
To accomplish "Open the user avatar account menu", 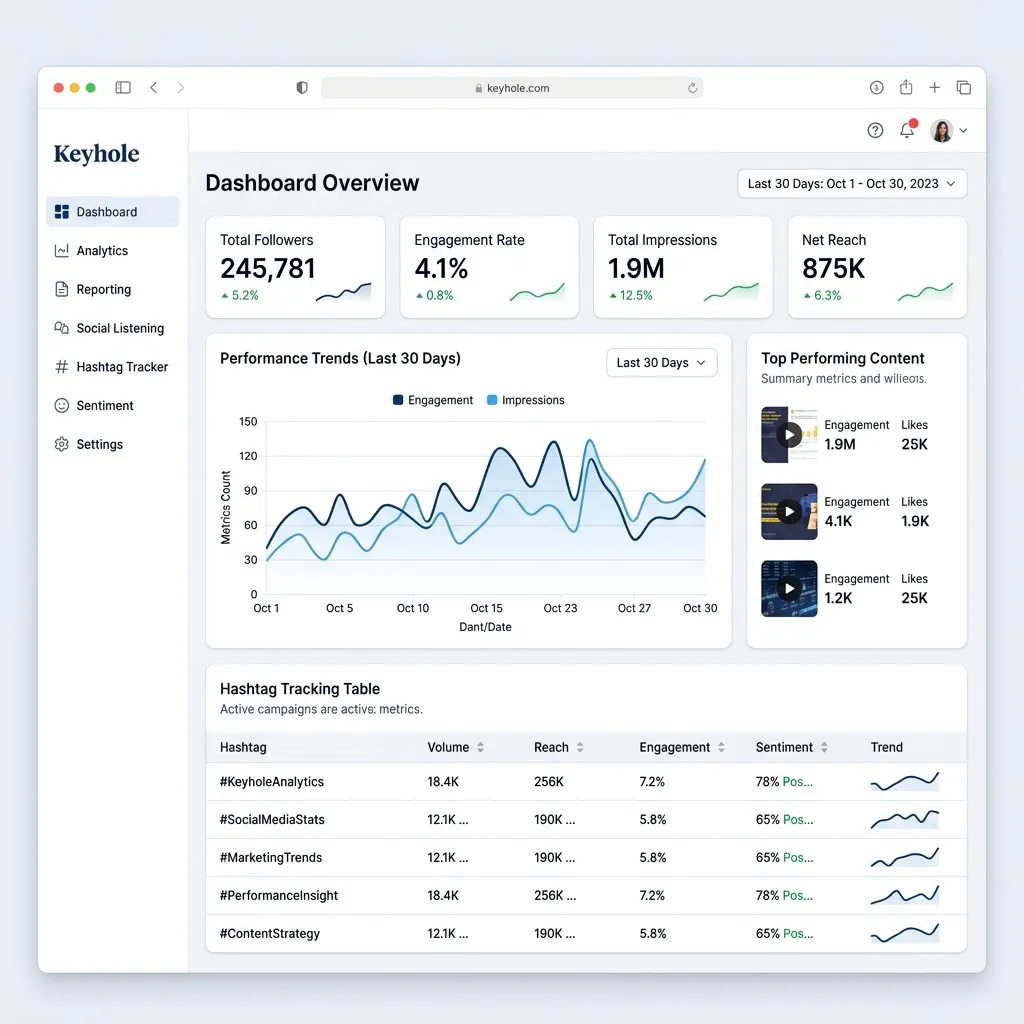I will [x=949, y=131].
